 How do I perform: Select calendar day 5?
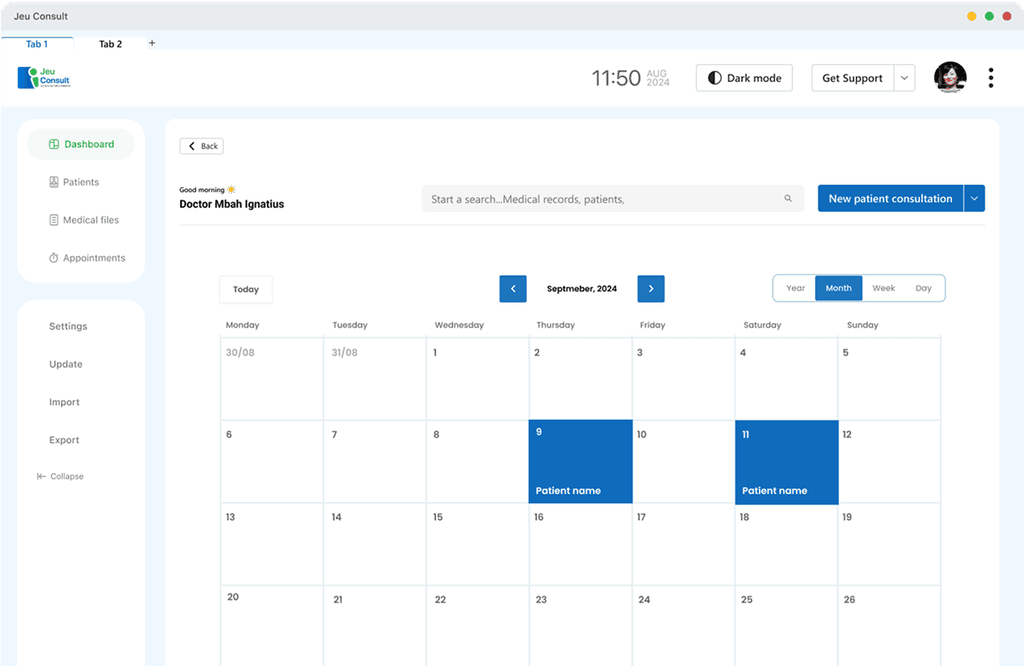[889, 379]
